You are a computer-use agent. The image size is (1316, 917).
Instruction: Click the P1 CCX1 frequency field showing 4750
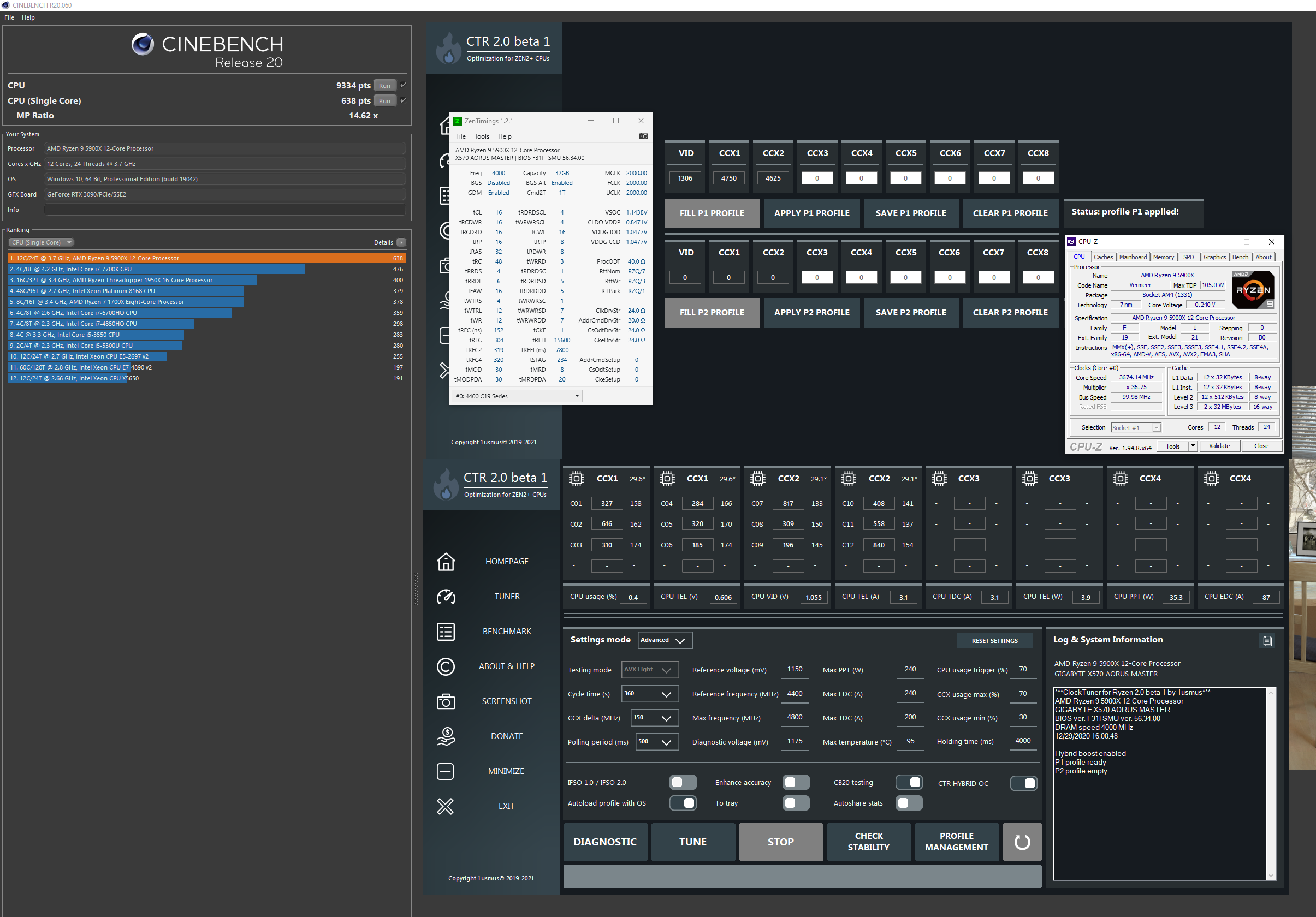pos(728,178)
